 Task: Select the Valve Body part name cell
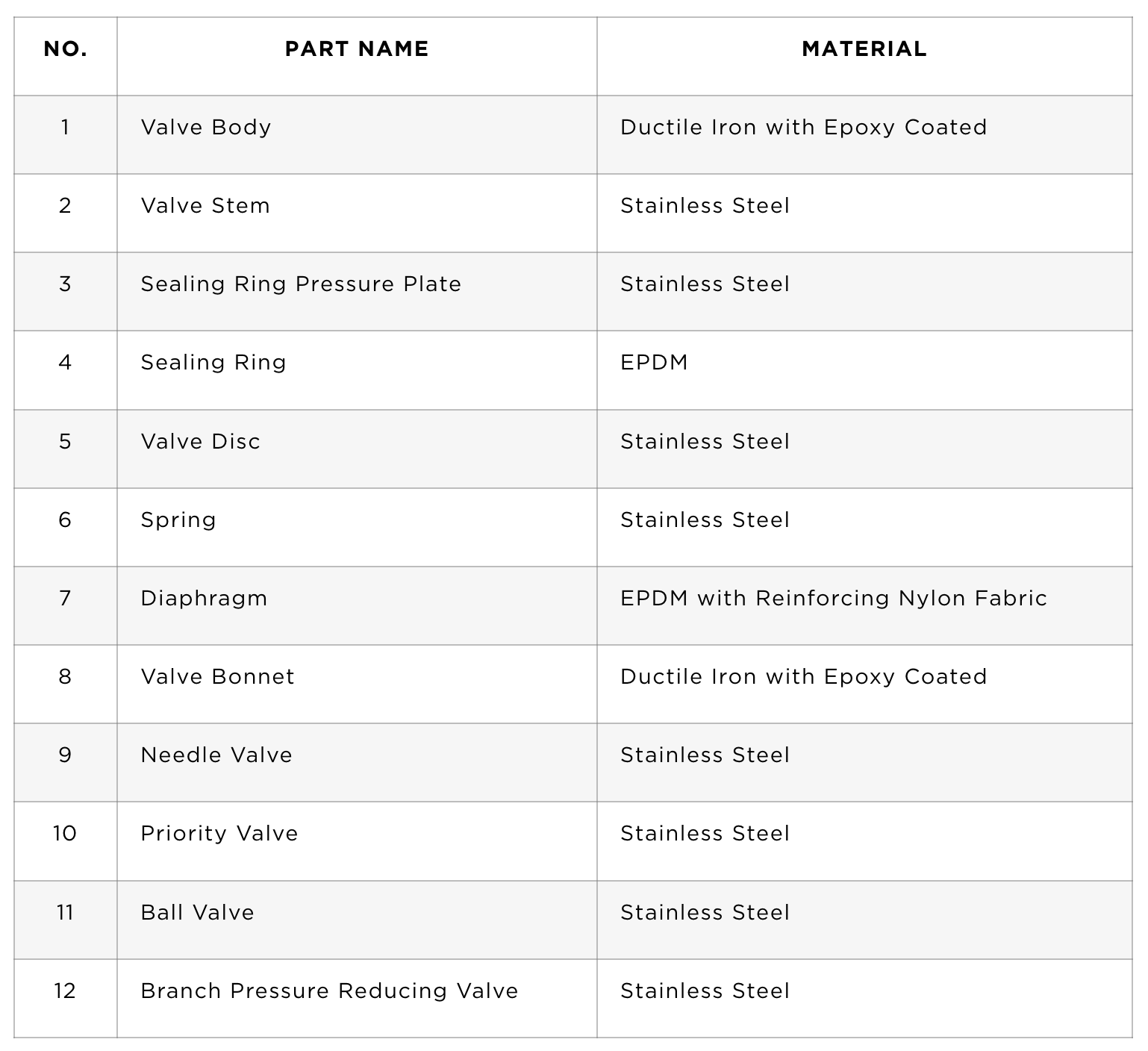[x=357, y=135]
